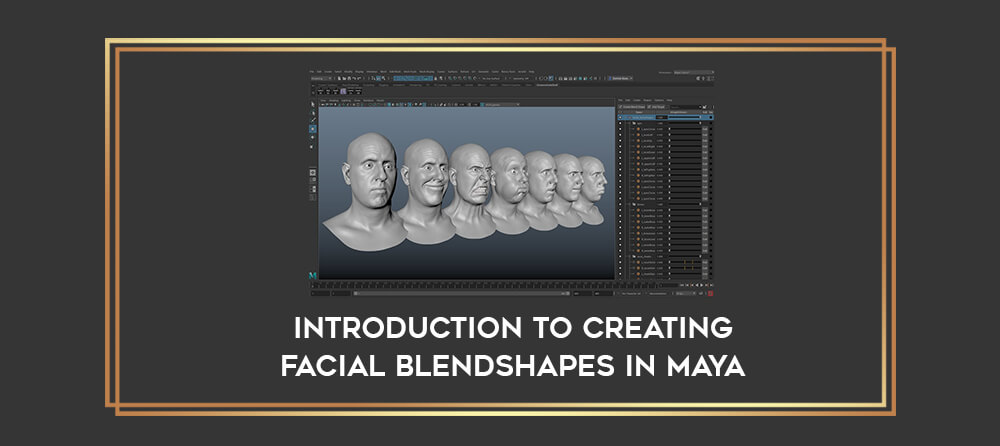Switch to the Scale tool
The height and width of the screenshot is (446, 1000).
(312, 147)
